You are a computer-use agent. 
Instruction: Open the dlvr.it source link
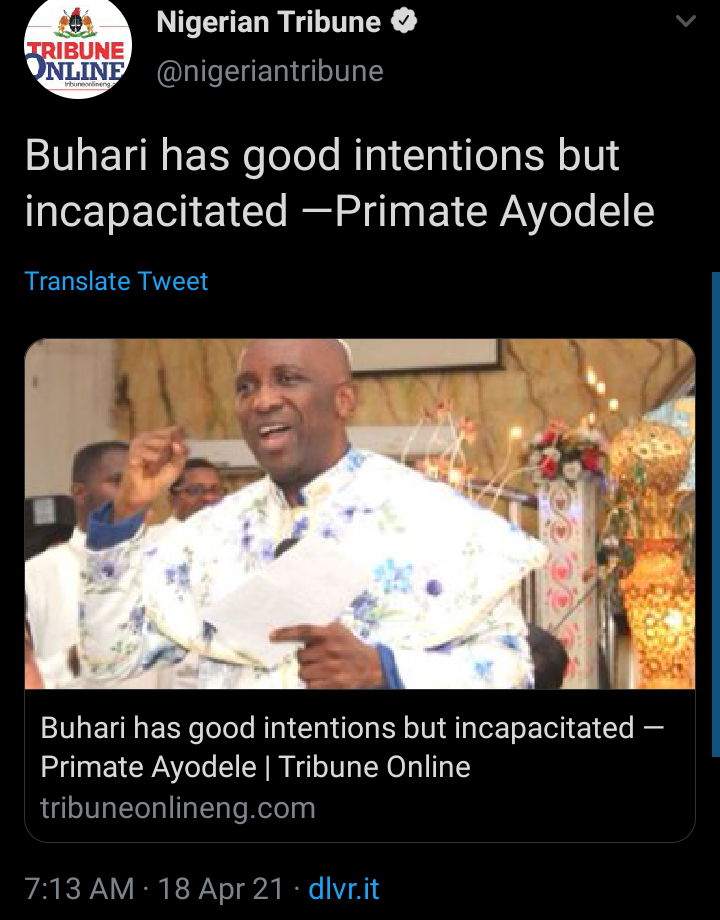[x=344, y=888]
